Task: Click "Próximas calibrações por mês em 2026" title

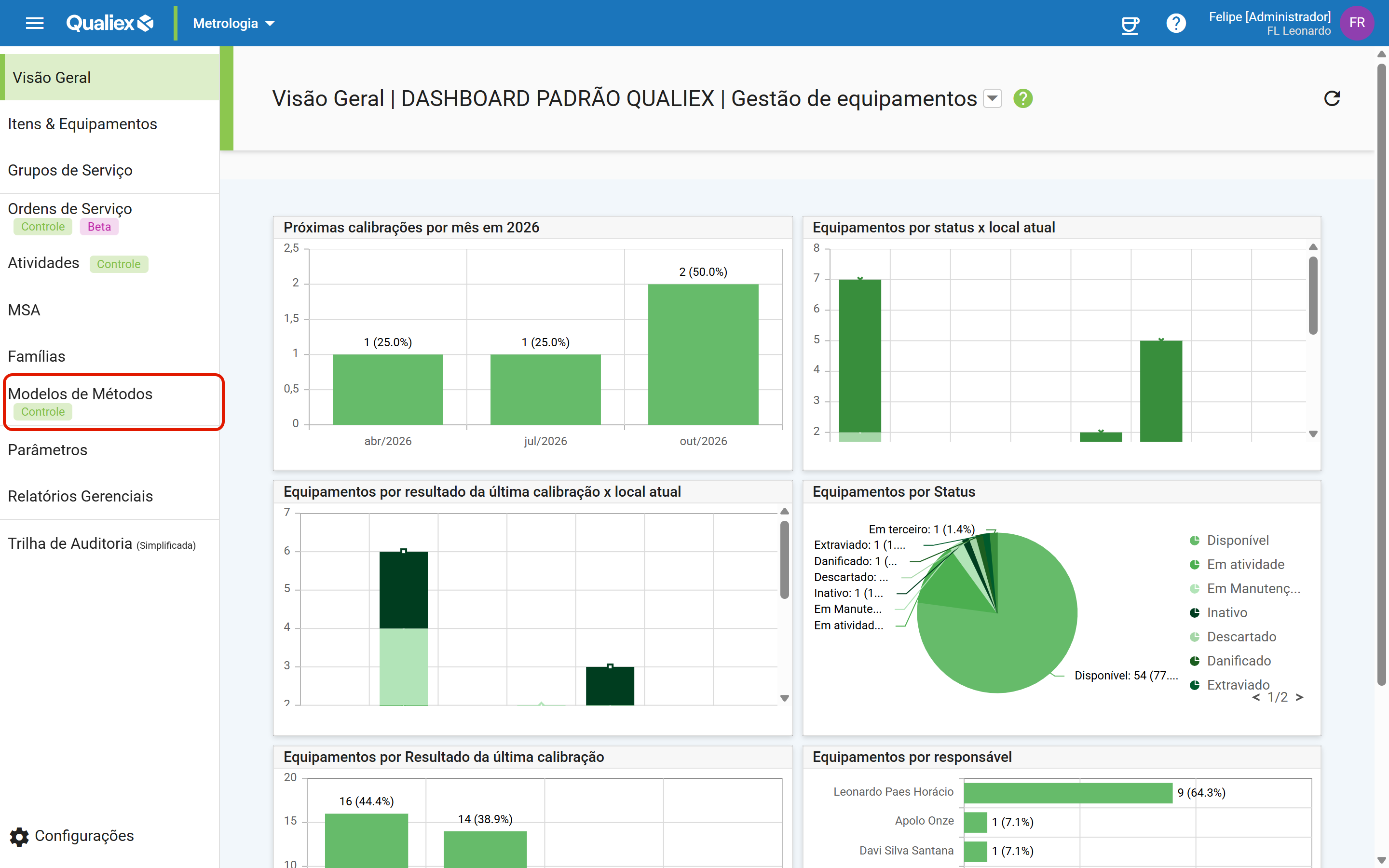Action: [x=411, y=227]
